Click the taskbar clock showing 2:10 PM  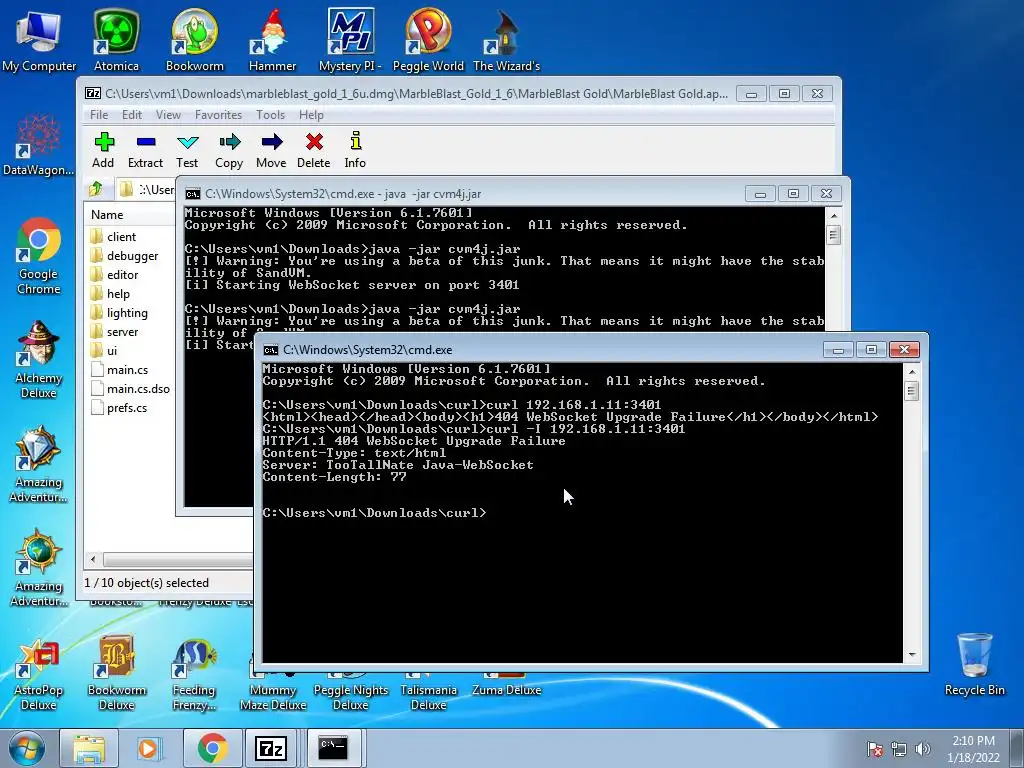(973, 748)
